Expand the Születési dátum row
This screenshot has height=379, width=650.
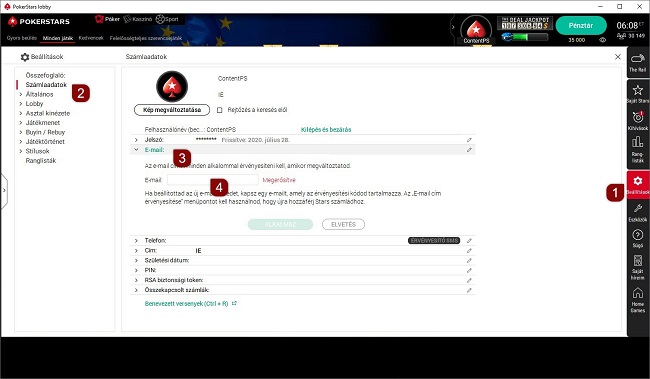point(136,260)
